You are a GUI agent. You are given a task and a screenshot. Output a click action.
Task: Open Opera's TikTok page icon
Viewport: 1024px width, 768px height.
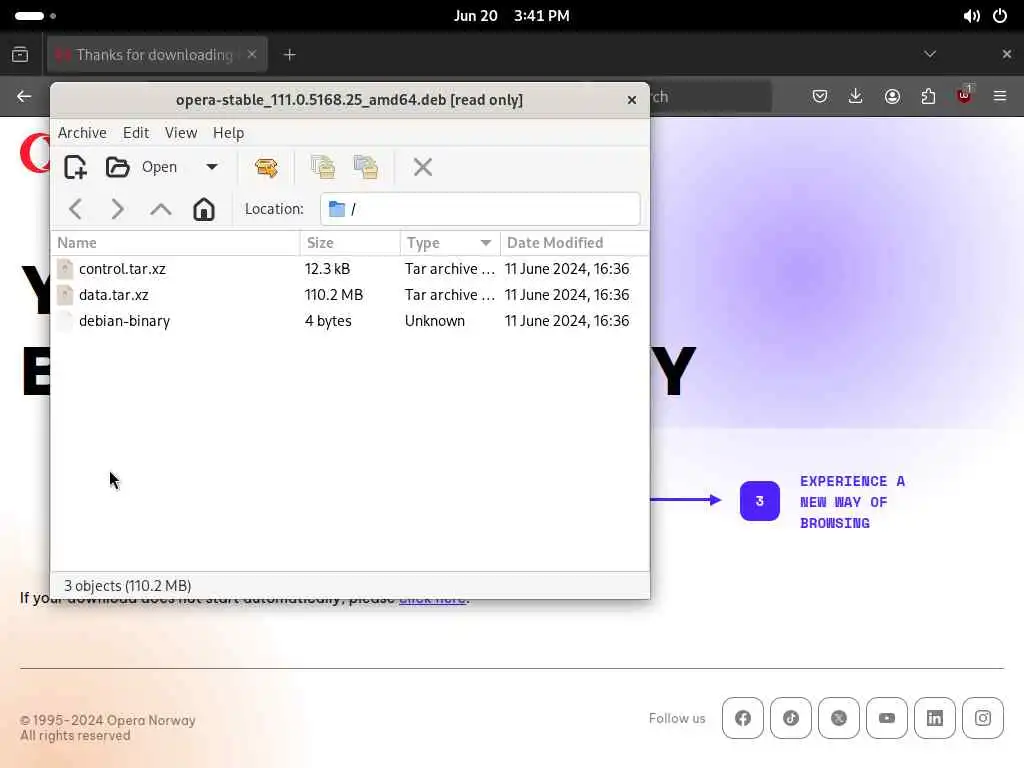click(791, 718)
